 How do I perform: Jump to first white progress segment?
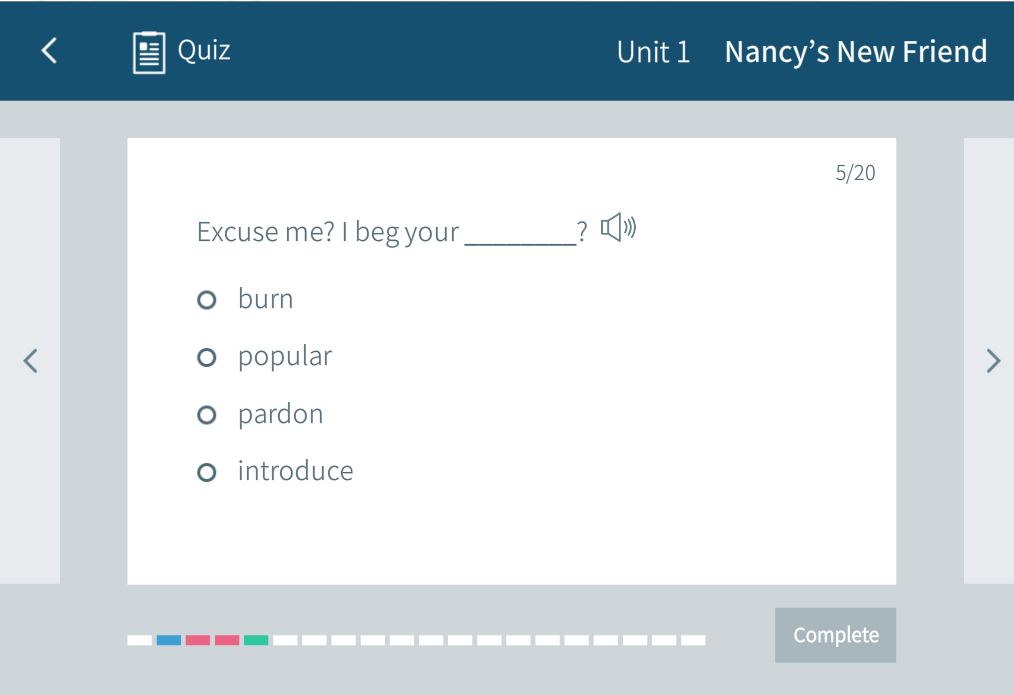(x=140, y=640)
